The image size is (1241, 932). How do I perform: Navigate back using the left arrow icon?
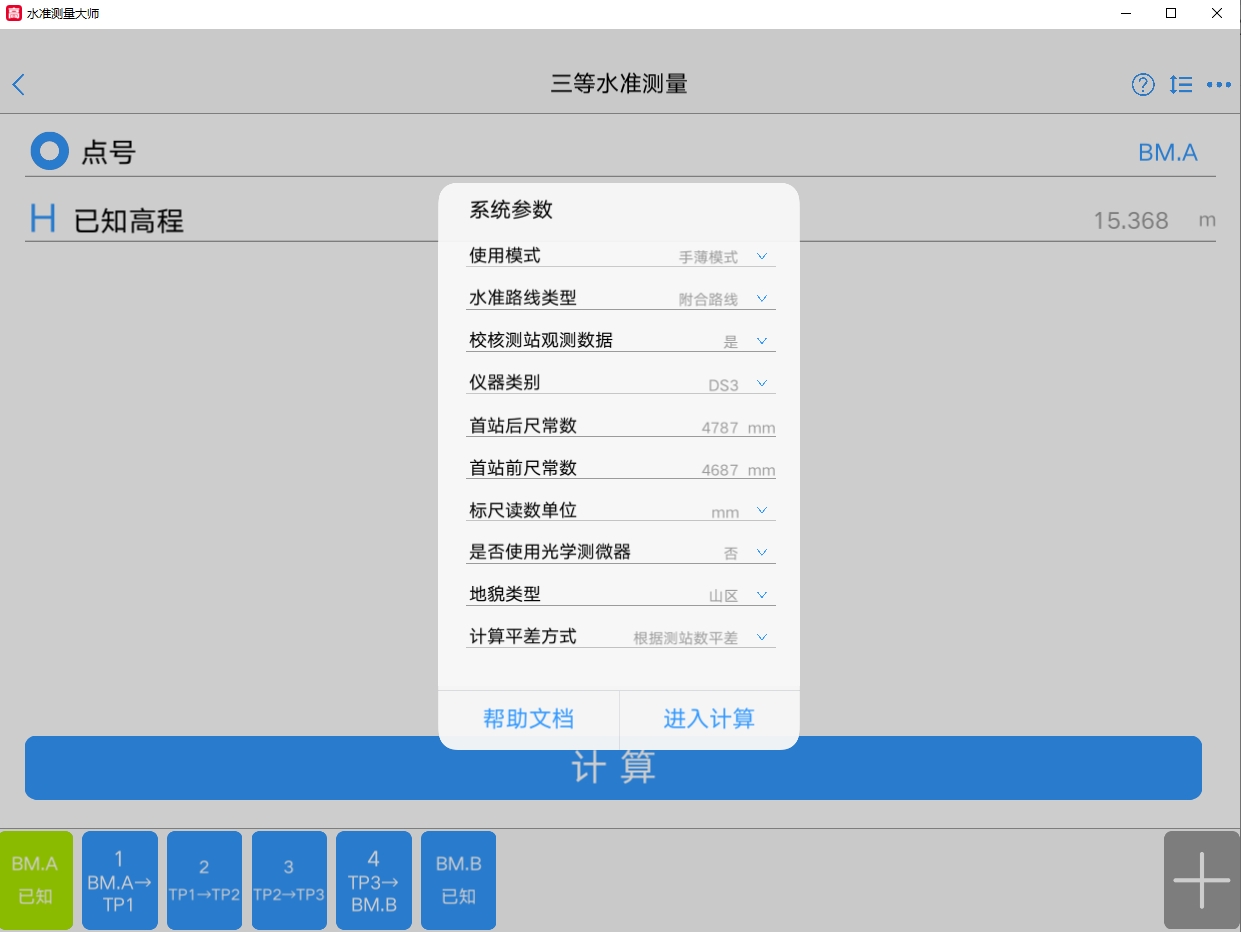[x=18, y=84]
